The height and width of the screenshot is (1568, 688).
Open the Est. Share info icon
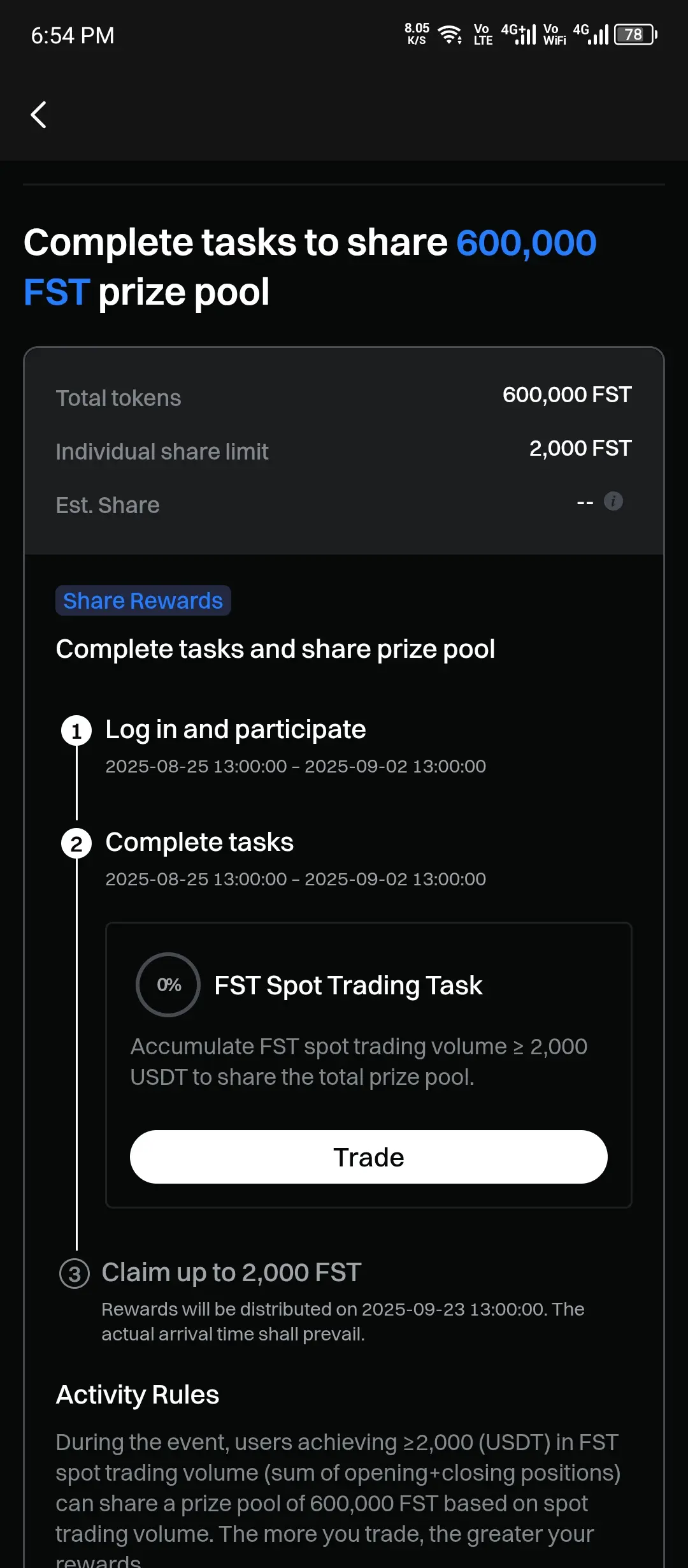613,501
